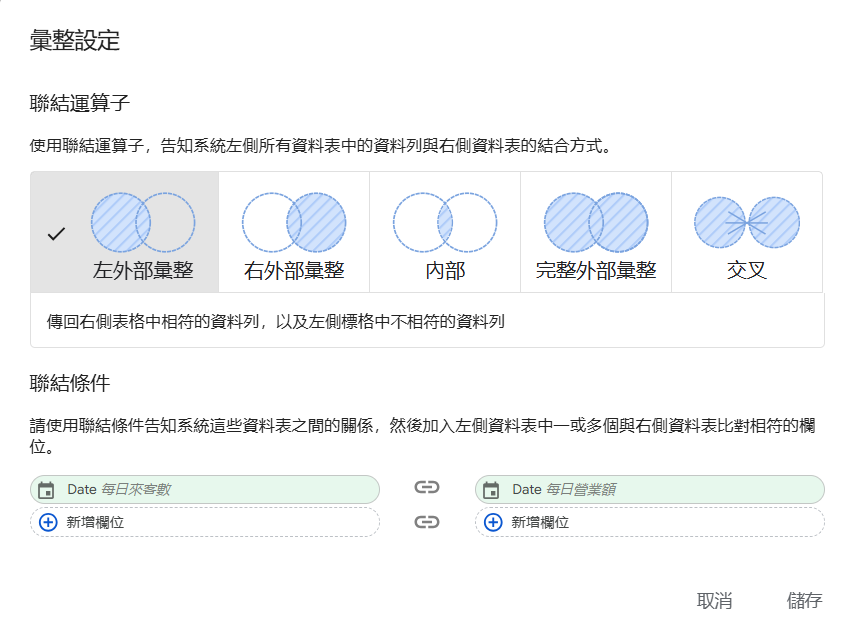Click the 彙整設定 dialog title
This screenshot has height=628, width=850.
[75, 40]
